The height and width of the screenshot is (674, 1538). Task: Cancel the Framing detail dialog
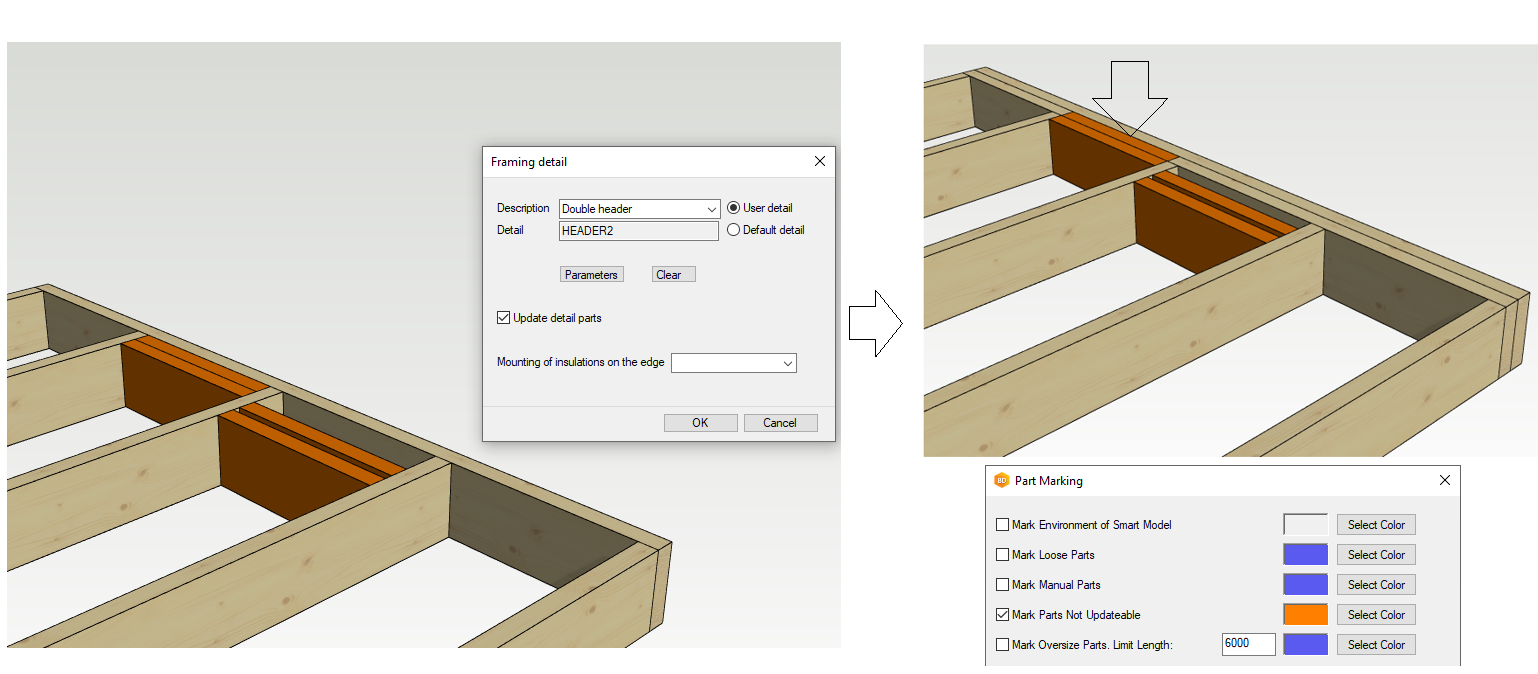click(x=780, y=423)
